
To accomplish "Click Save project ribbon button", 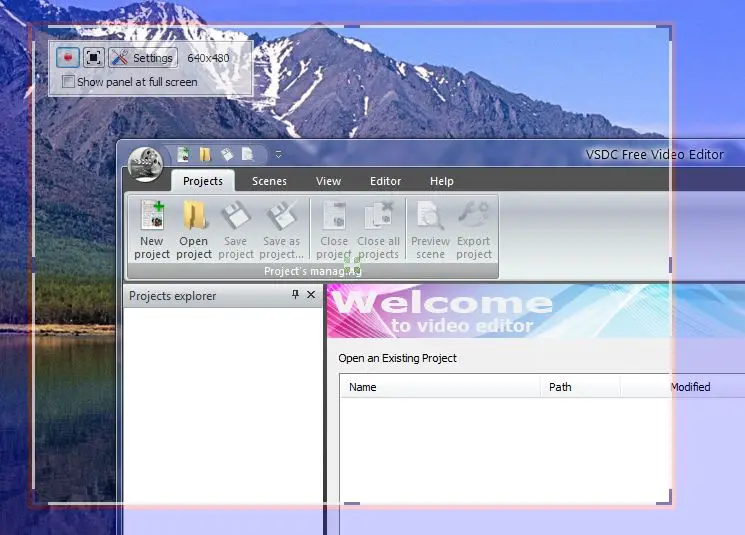I will tap(236, 230).
